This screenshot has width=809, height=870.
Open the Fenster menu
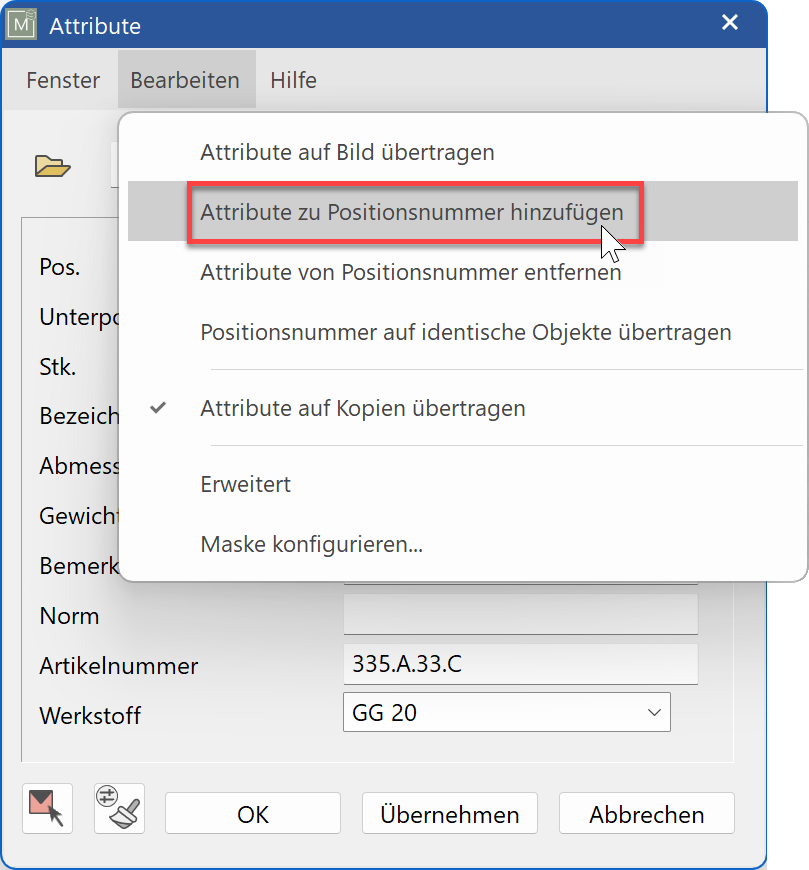pos(60,80)
